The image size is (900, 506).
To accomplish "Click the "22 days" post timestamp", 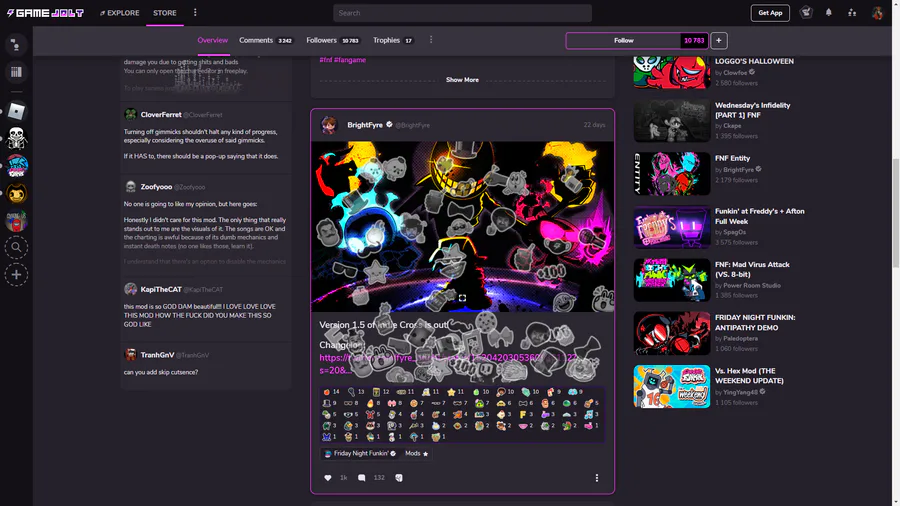I will pos(594,124).
